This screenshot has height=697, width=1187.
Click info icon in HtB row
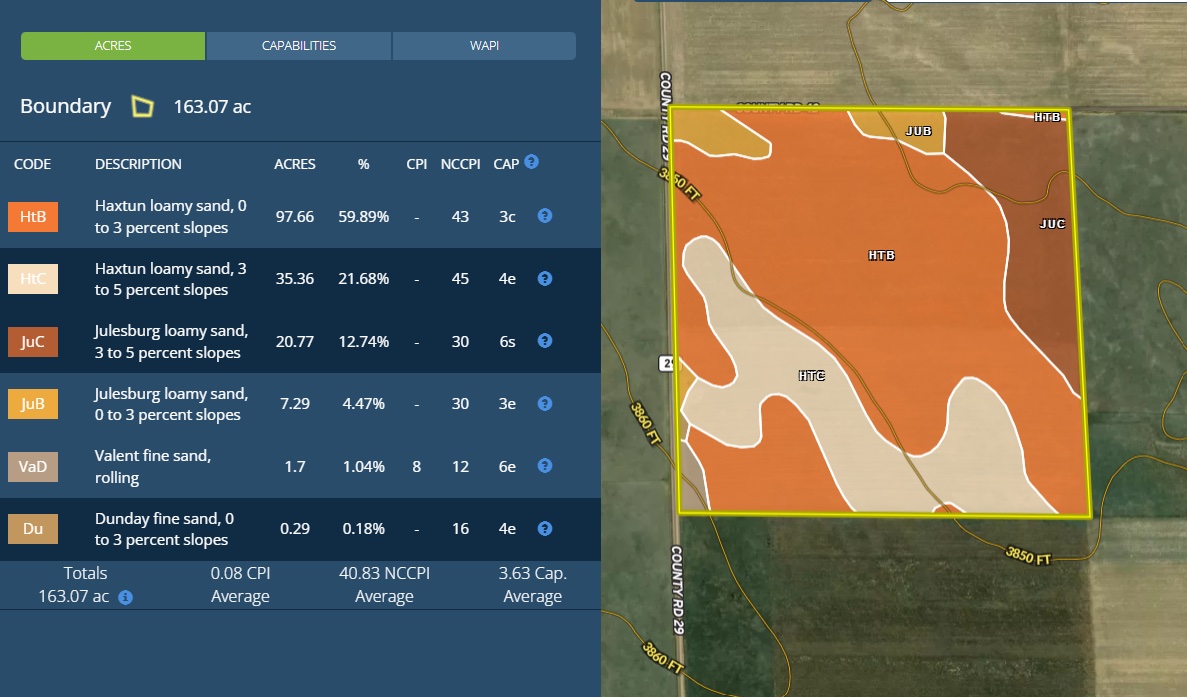point(545,216)
